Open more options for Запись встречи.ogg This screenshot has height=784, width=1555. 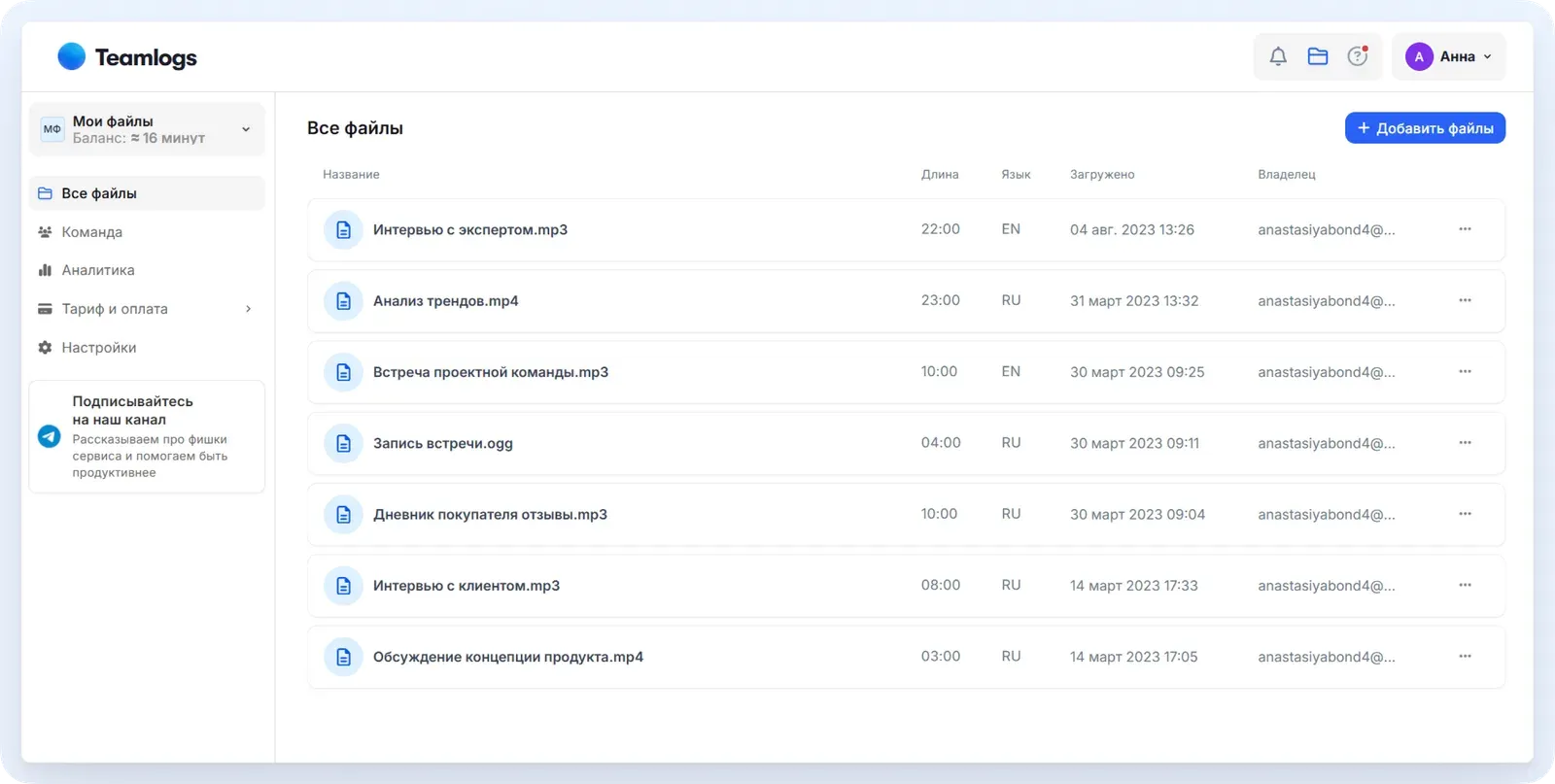click(x=1465, y=442)
